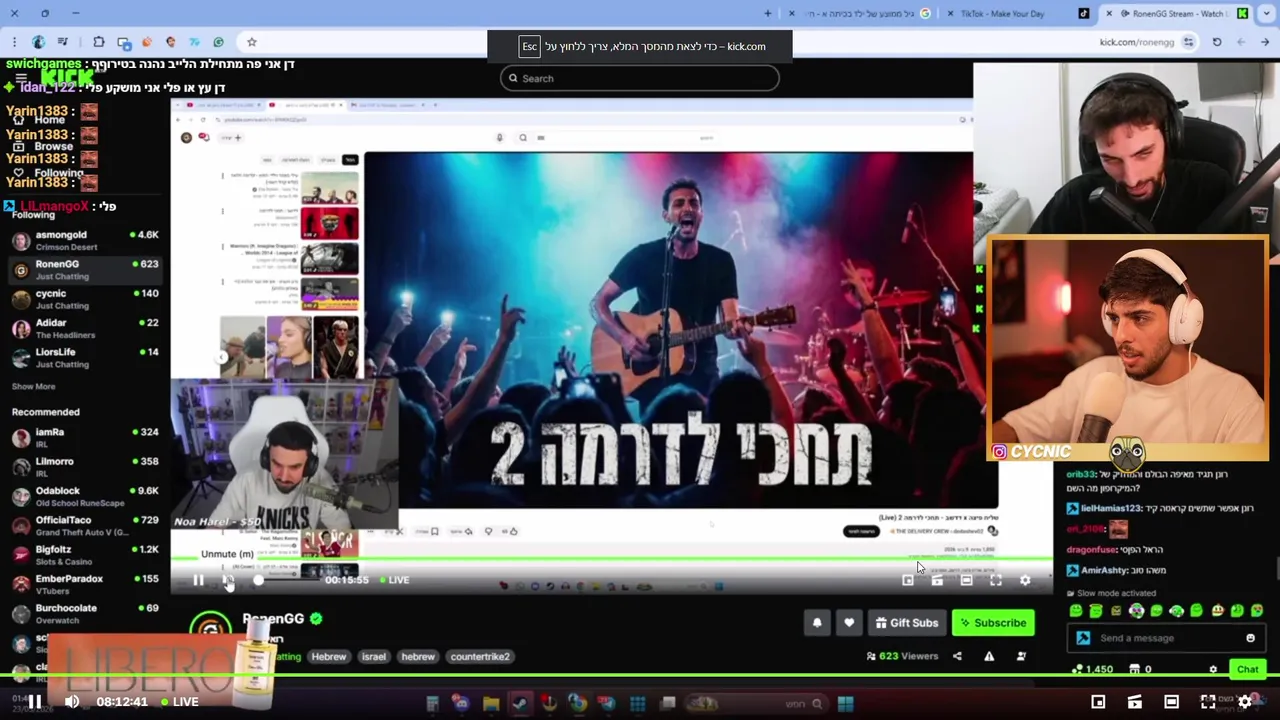The width and height of the screenshot is (1280, 720).
Task: Share the stream via share icon
Action: tap(957, 656)
